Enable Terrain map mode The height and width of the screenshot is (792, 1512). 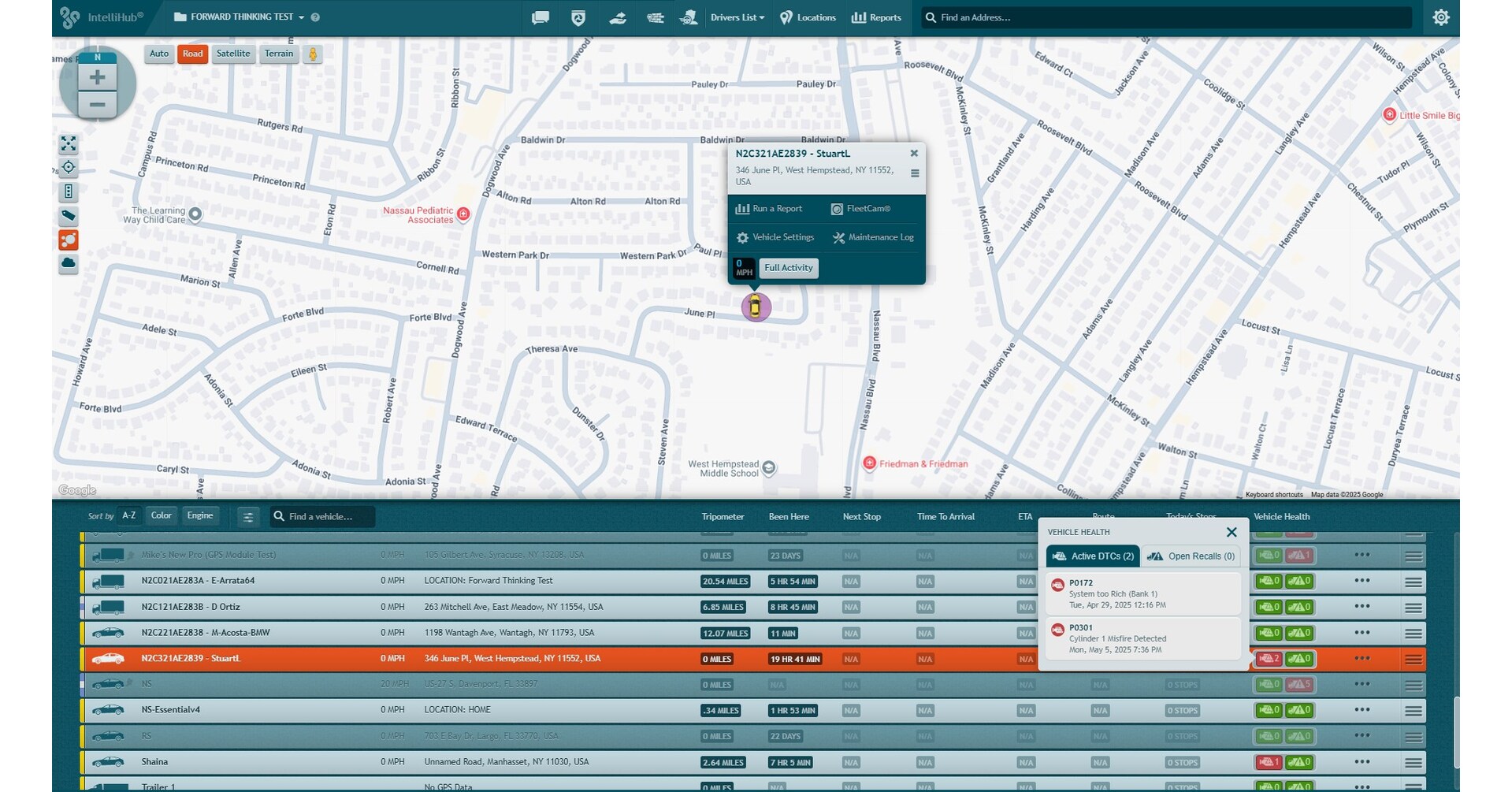[x=278, y=54]
